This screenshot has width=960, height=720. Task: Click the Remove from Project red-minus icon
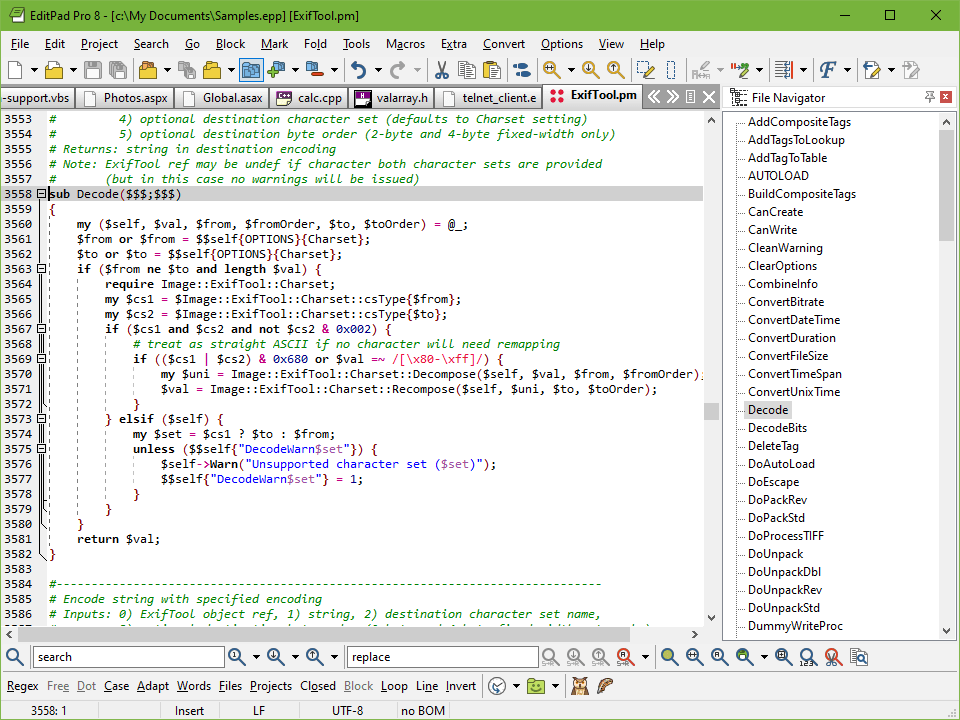pyautogui.click(x=315, y=70)
